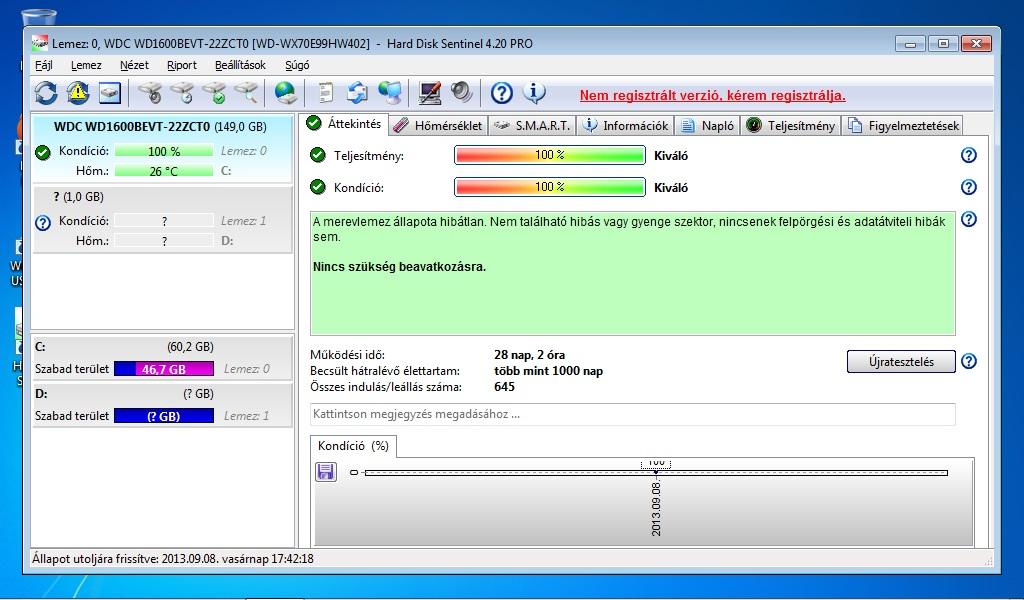
Task: Click the blue question icon of the unknown disk
Action: (42, 223)
